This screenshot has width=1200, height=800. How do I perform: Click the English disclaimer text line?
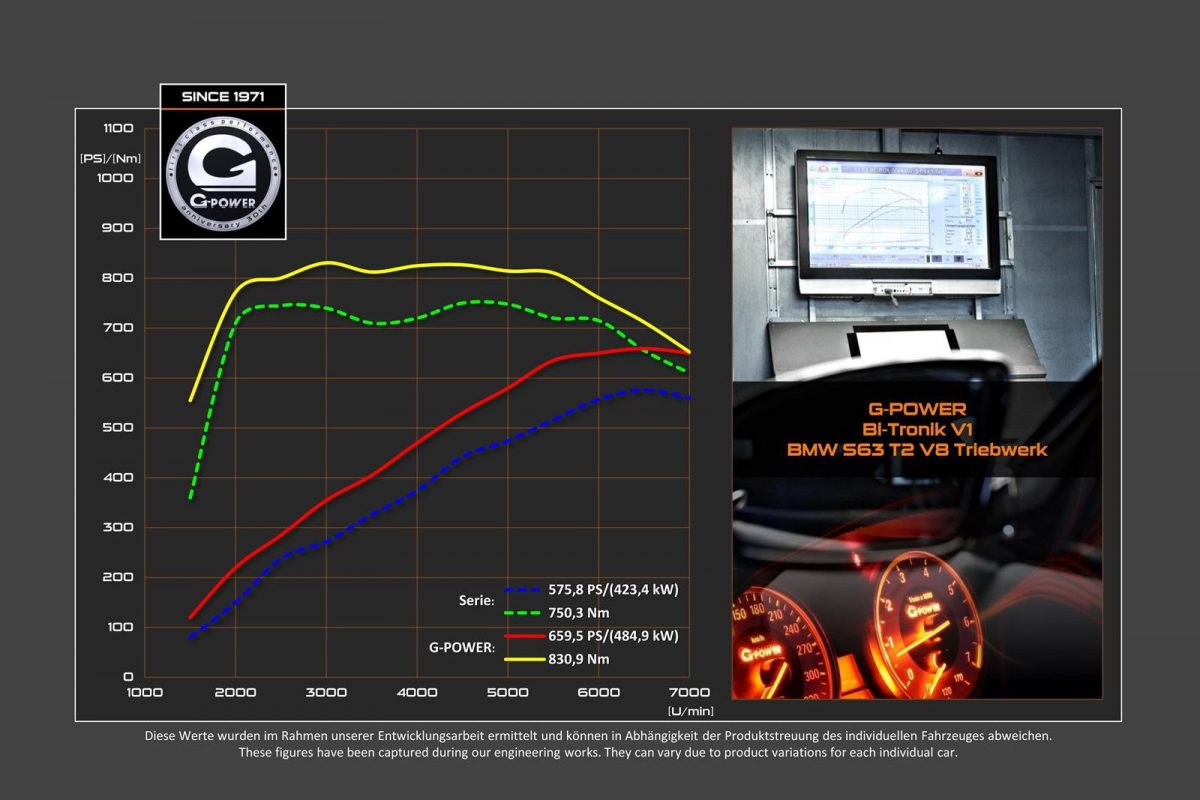[598, 753]
